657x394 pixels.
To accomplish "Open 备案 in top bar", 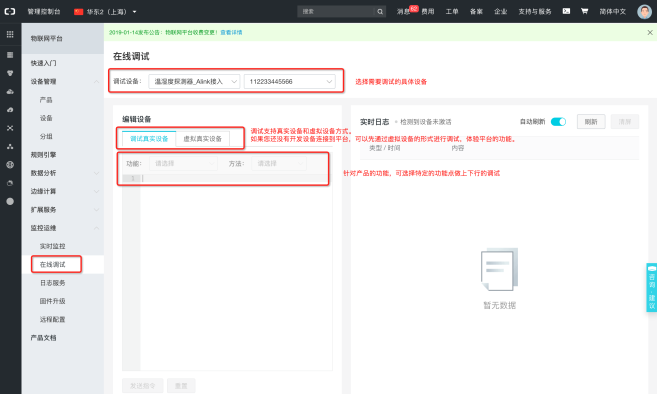I will point(476,12).
